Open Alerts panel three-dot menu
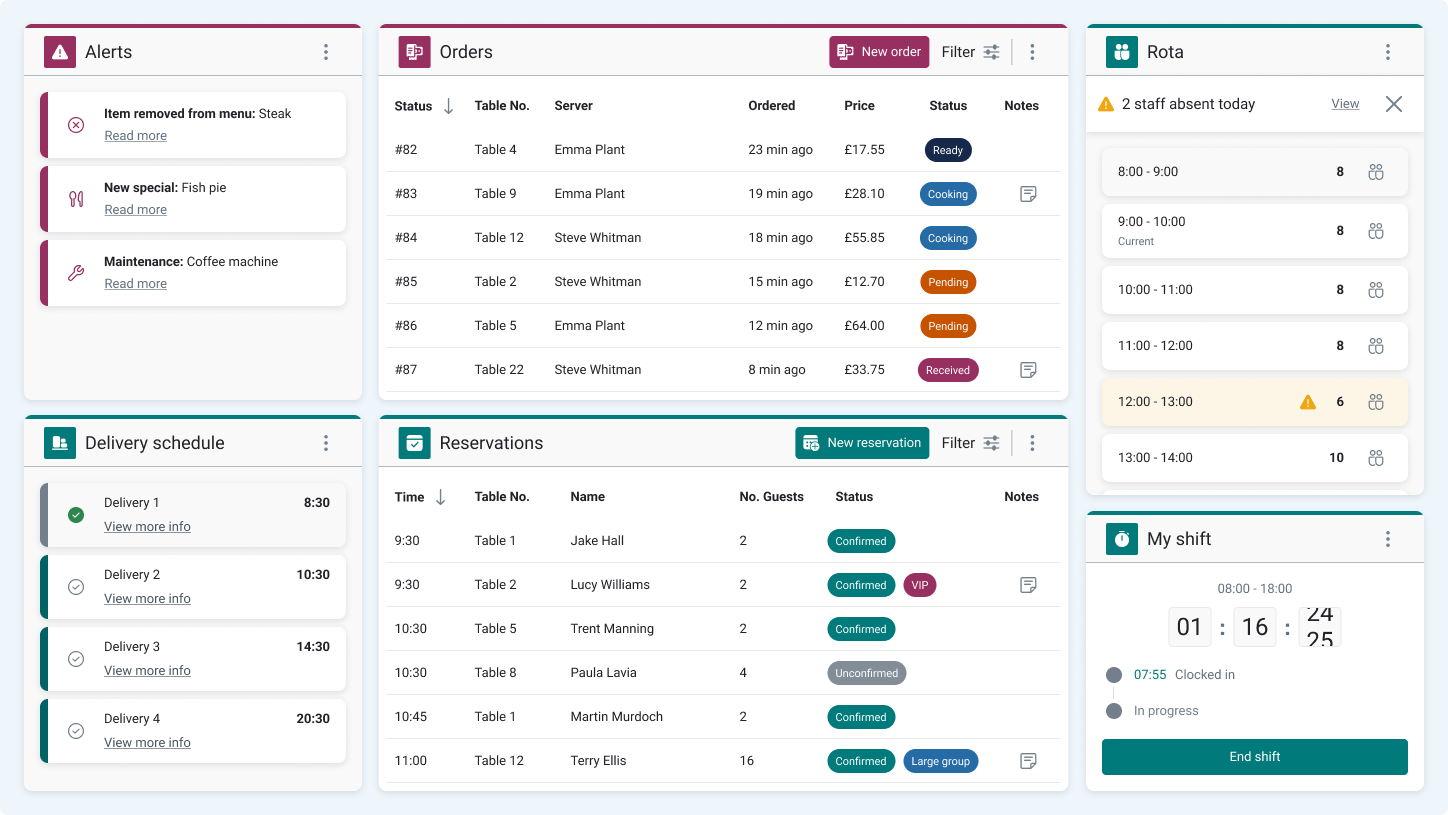Screen dimensions: 1448x815 click(x=326, y=52)
